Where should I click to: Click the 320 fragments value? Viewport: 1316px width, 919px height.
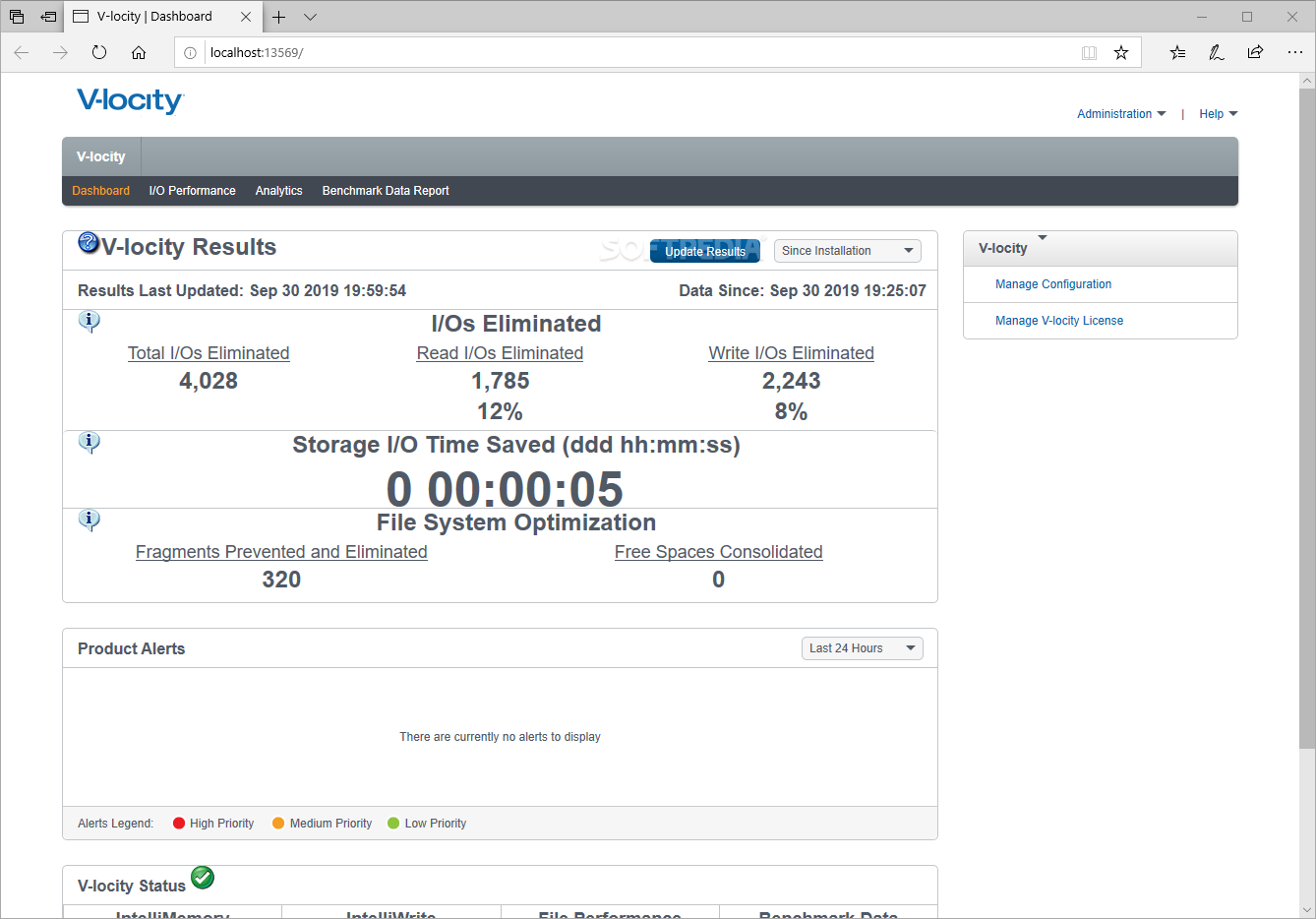click(281, 580)
